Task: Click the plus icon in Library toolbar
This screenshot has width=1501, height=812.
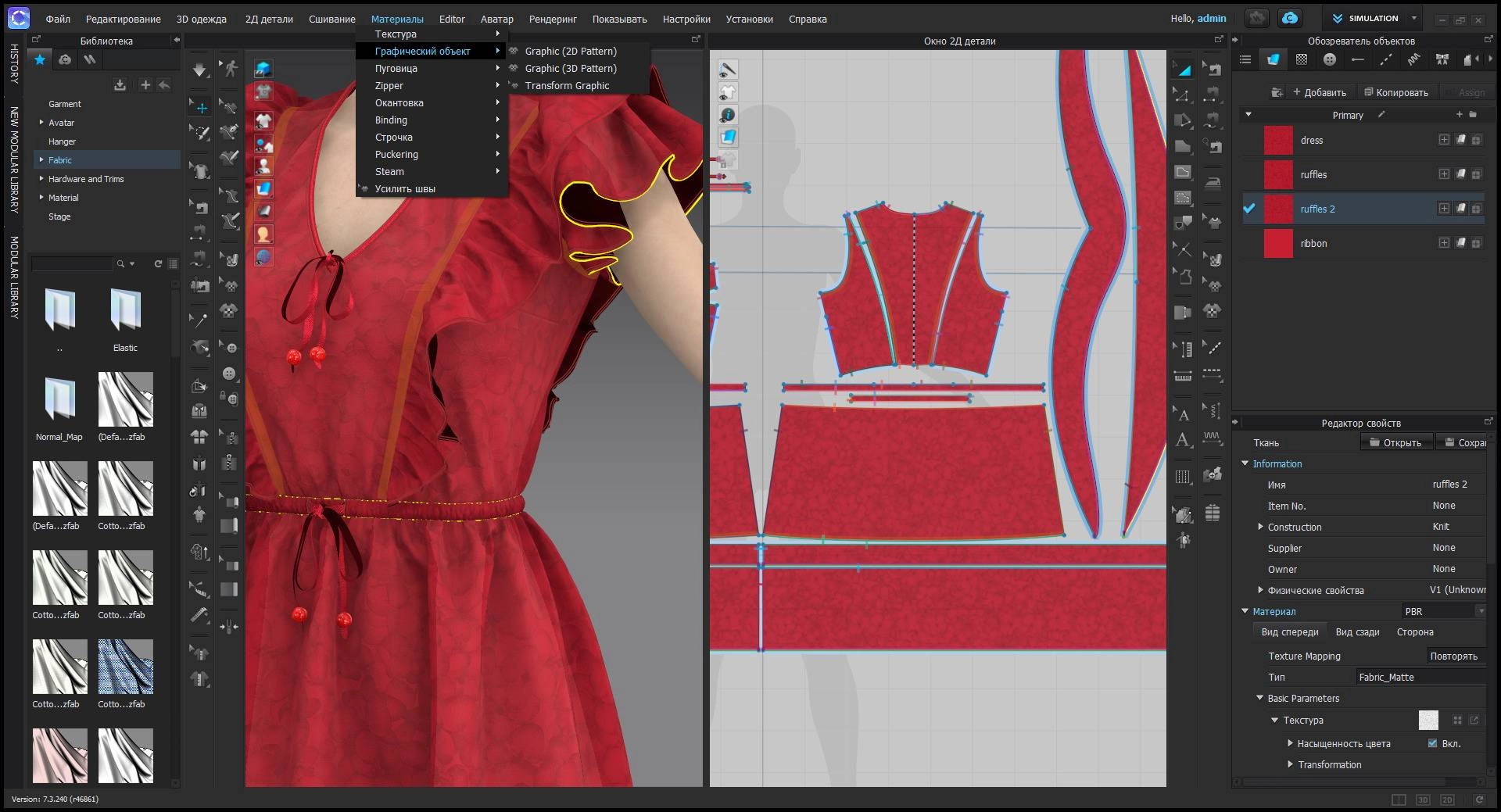Action: pos(145,84)
